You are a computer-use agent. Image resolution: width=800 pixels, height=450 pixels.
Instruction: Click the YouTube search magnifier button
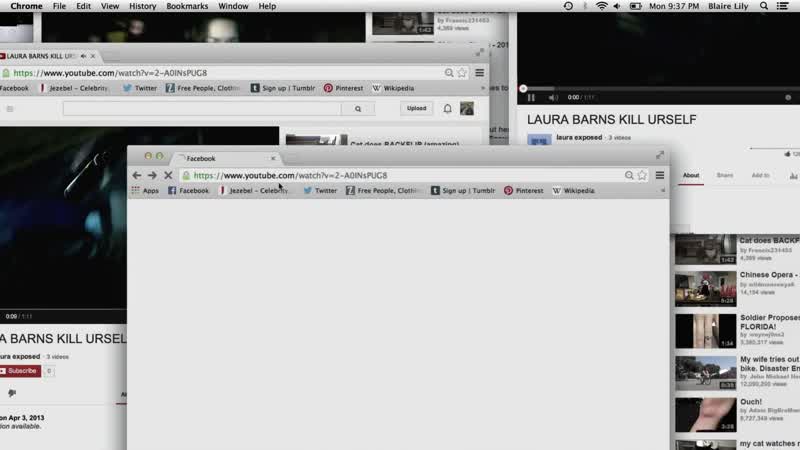[x=358, y=109]
